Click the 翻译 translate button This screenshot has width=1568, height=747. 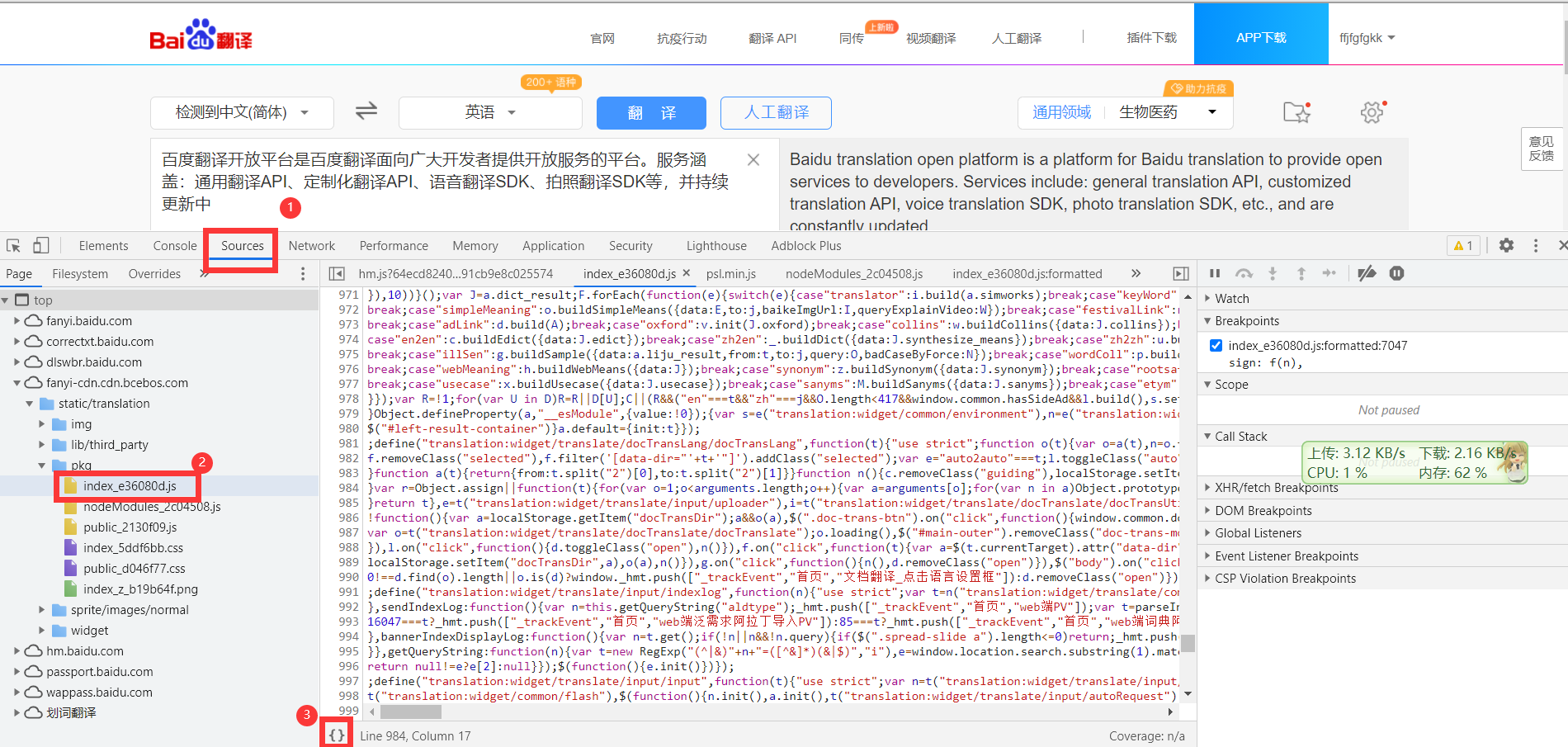point(651,112)
